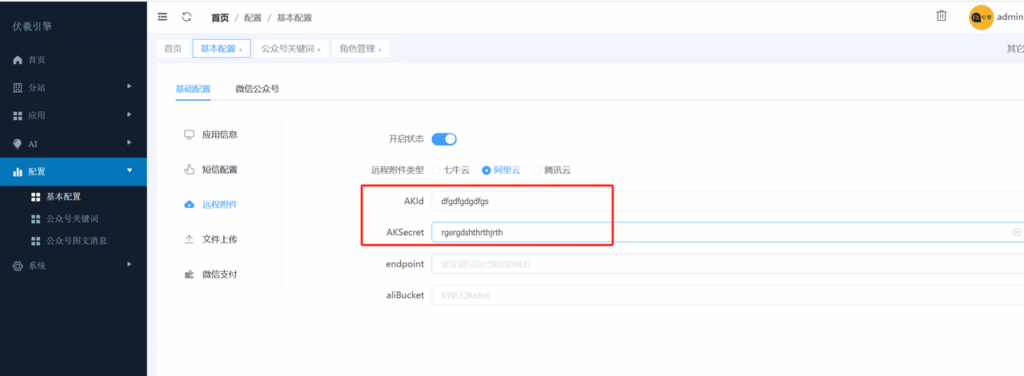Image resolution: width=1024 pixels, height=376 pixels.
Task: Go to 首页 in the breadcrumb
Action: 220,18
